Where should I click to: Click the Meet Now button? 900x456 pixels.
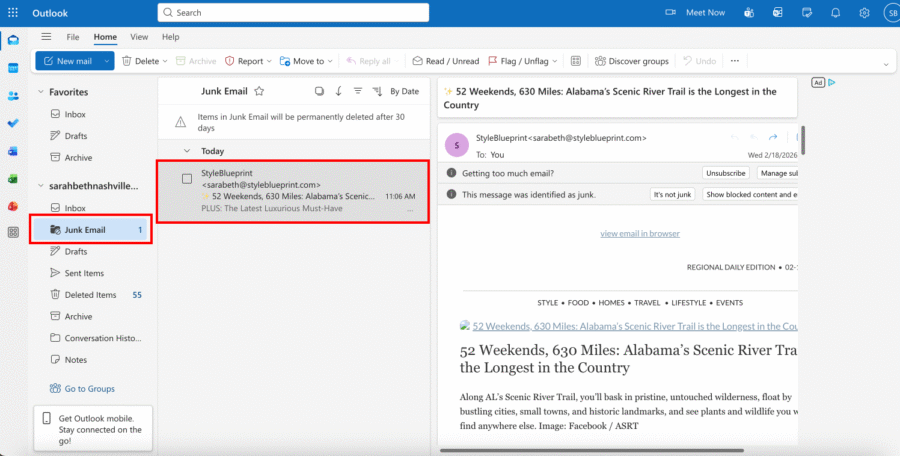(695, 13)
